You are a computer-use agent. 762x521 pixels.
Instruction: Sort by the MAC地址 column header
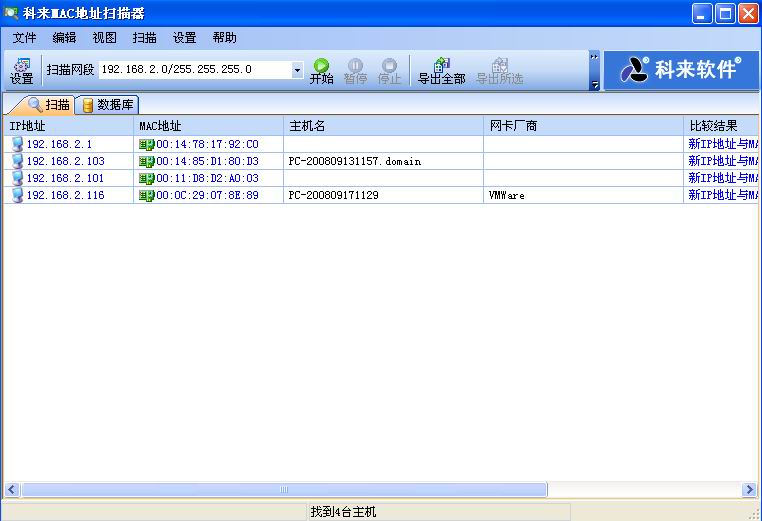208,126
